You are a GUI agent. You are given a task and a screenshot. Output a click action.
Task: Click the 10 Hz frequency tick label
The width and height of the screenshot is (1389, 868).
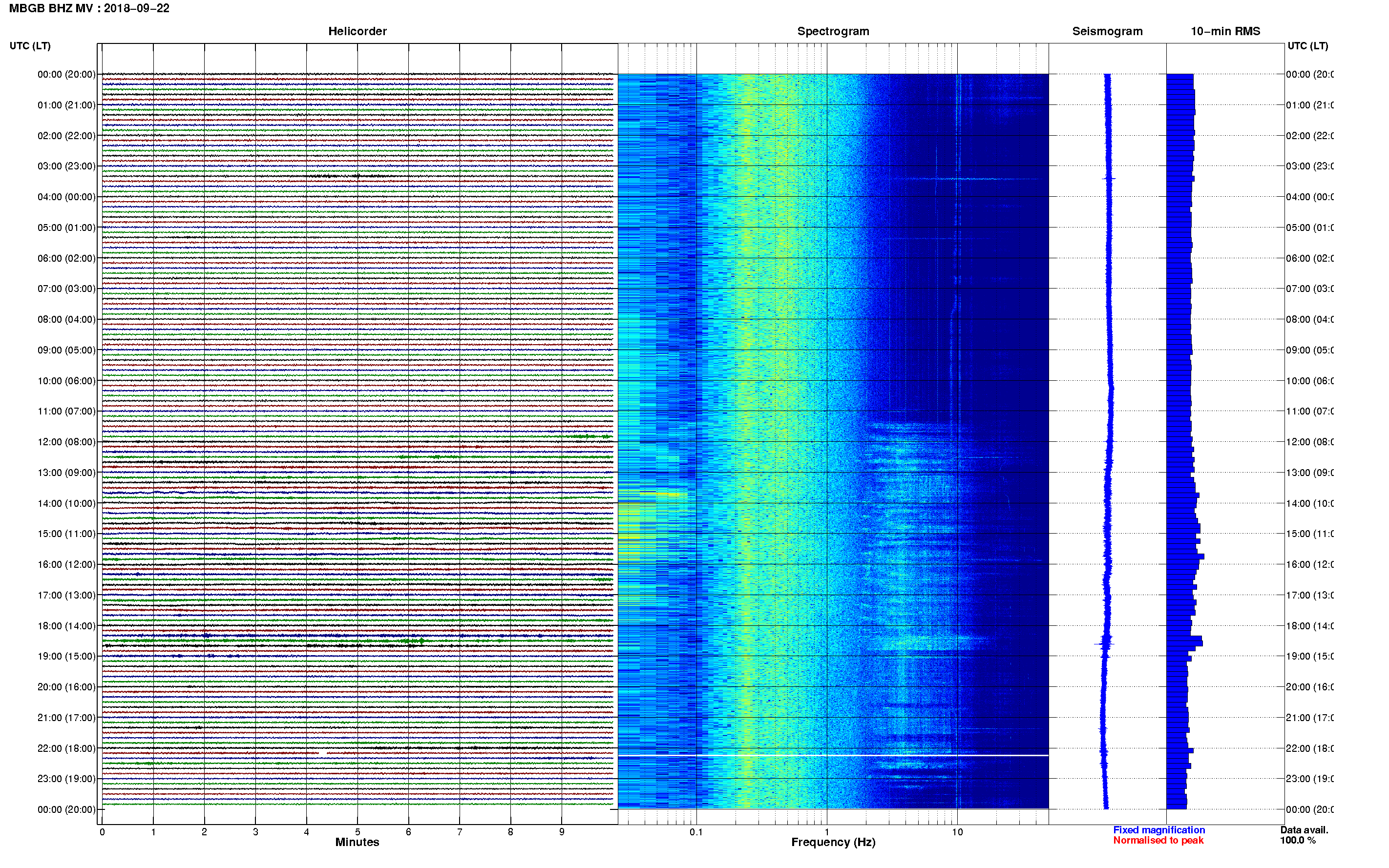tap(957, 832)
